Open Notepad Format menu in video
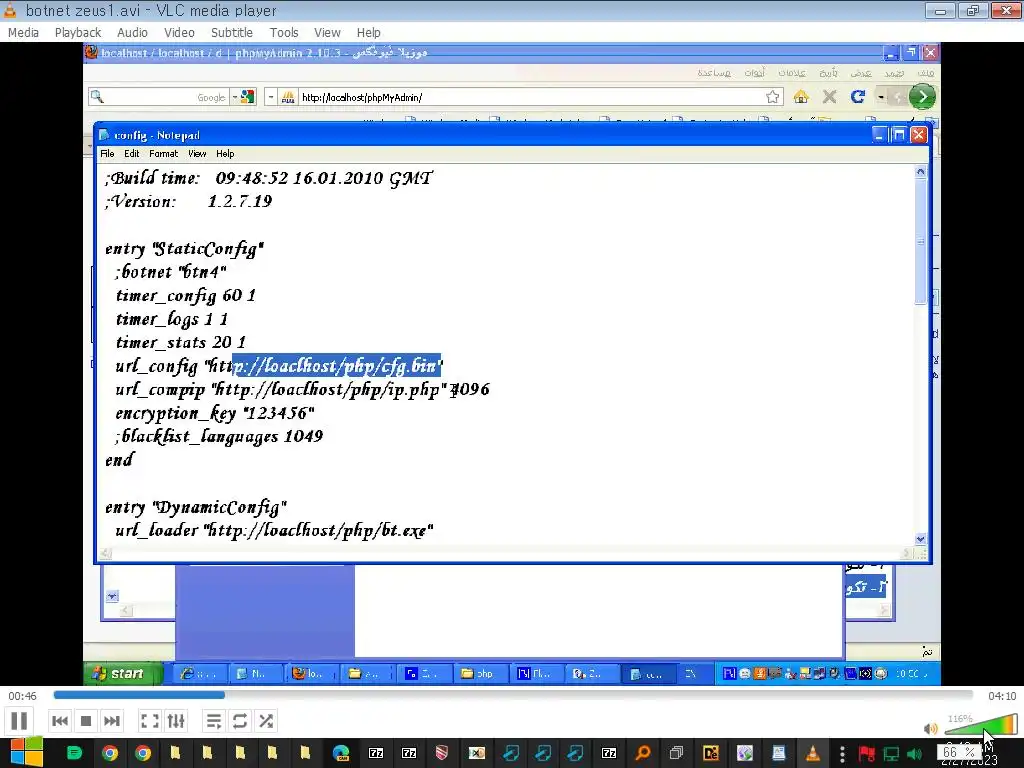 [163, 154]
